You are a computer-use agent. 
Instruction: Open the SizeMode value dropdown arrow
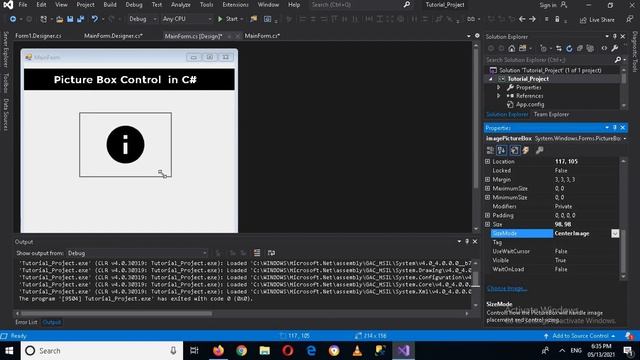(x=615, y=233)
